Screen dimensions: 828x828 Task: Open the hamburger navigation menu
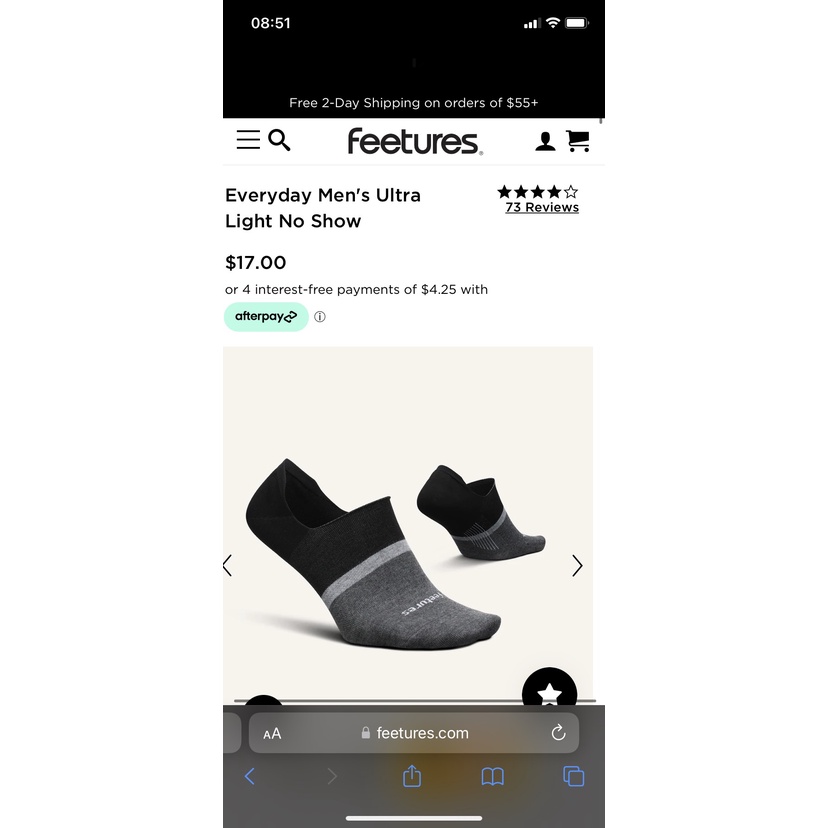(x=248, y=140)
